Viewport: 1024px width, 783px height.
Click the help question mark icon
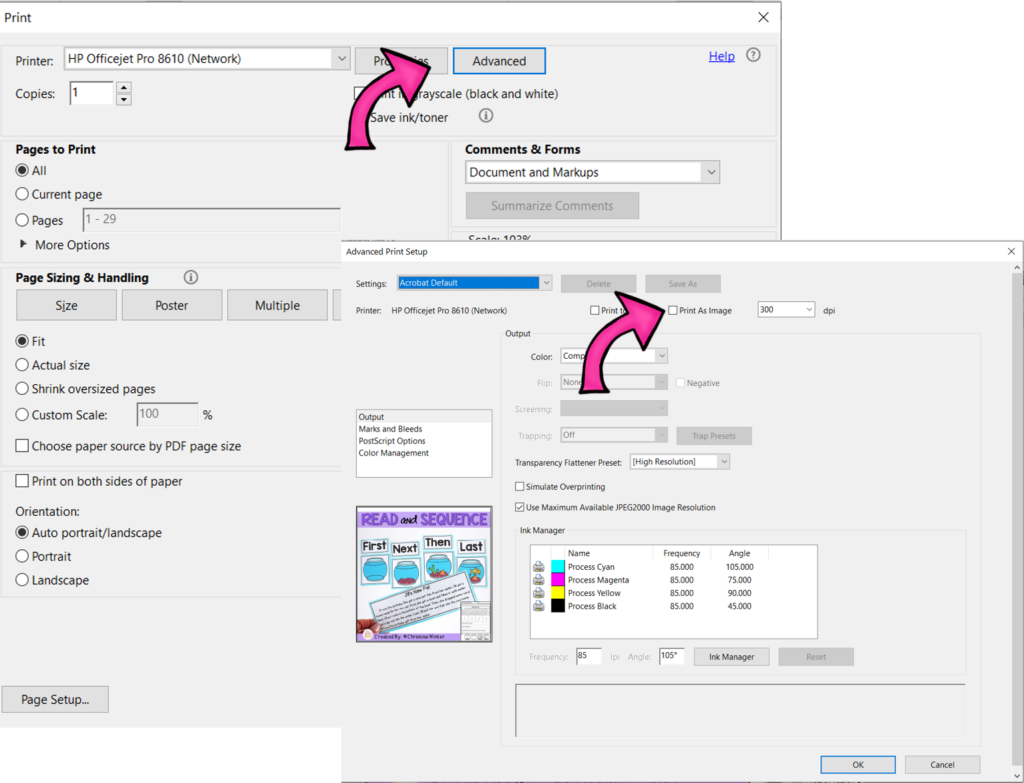pos(753,56)
